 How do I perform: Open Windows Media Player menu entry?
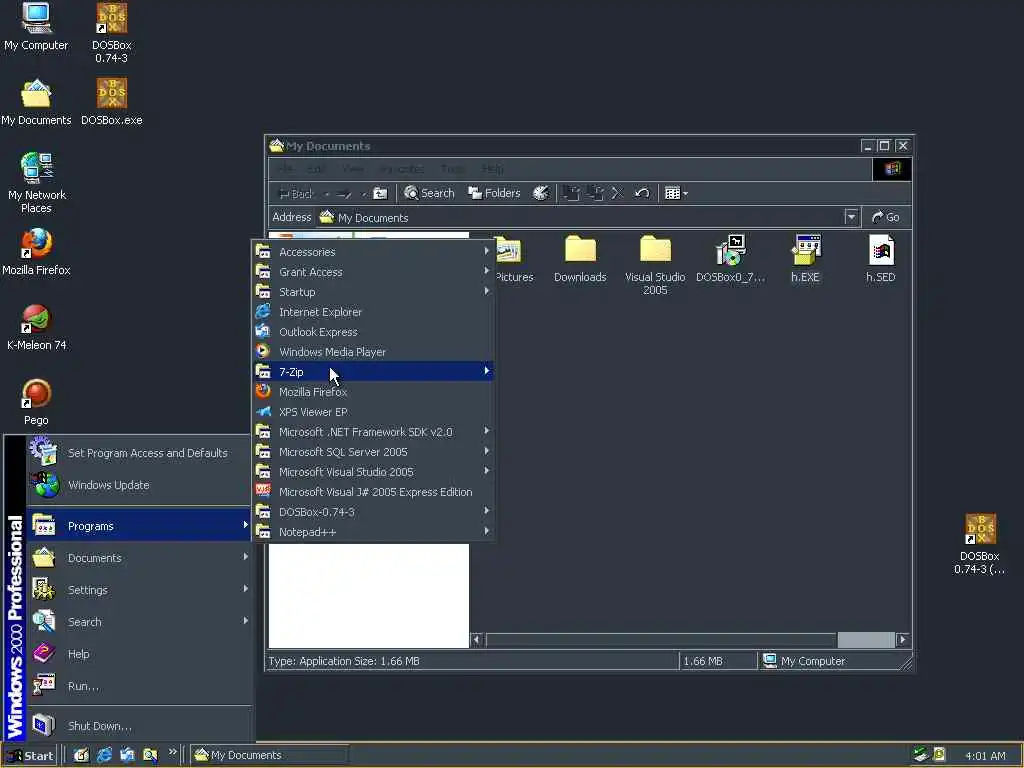coord(373,352)
